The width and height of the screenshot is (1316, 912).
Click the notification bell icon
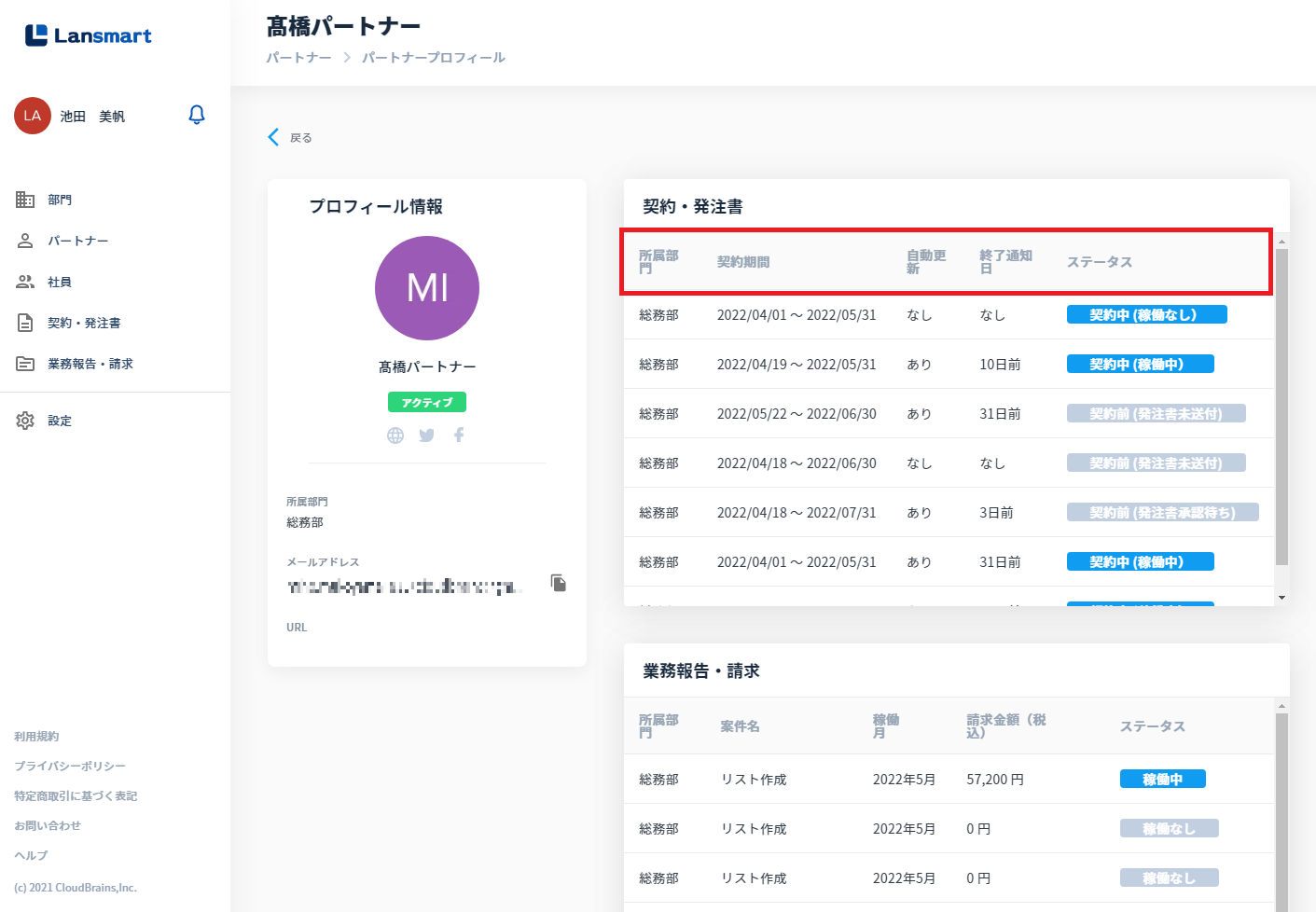click(x=197, y=115)
